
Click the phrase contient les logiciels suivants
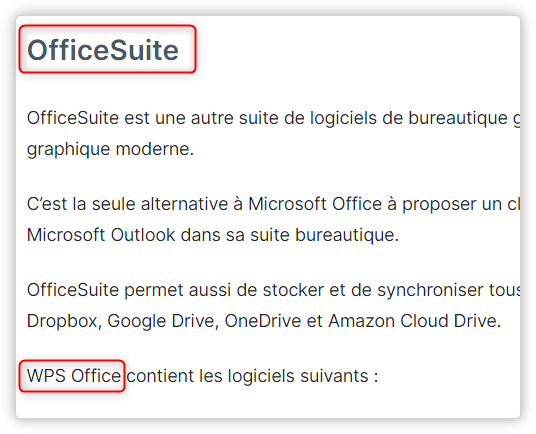(252, 376)
